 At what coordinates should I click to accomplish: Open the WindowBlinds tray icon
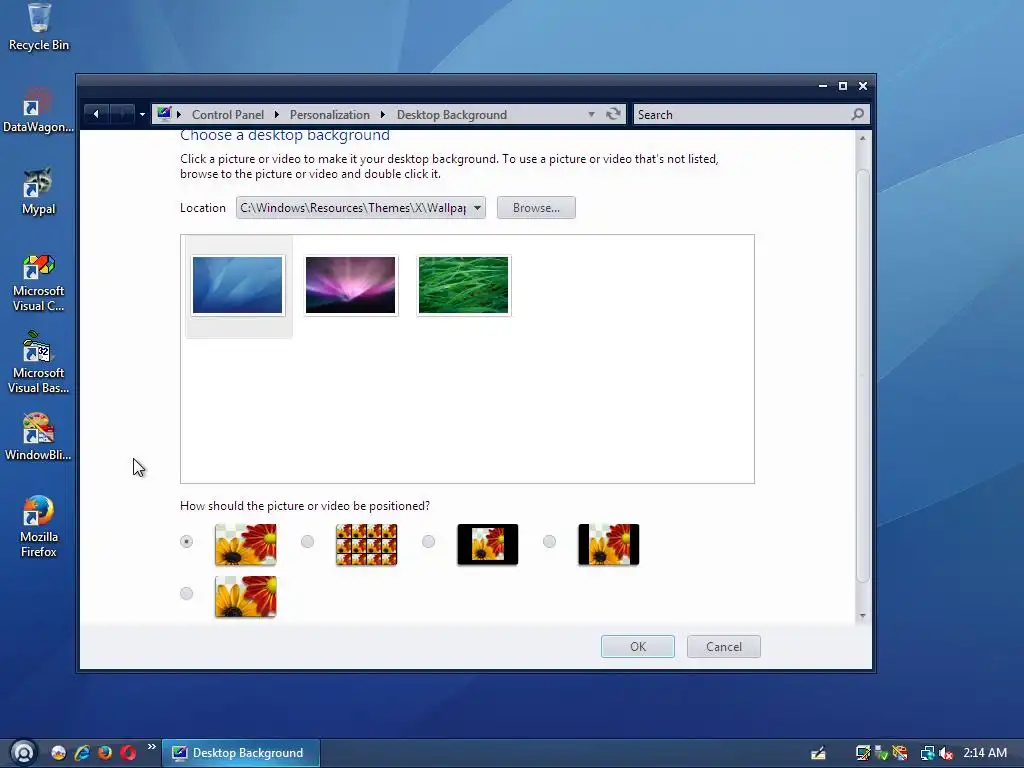[900, 753]
